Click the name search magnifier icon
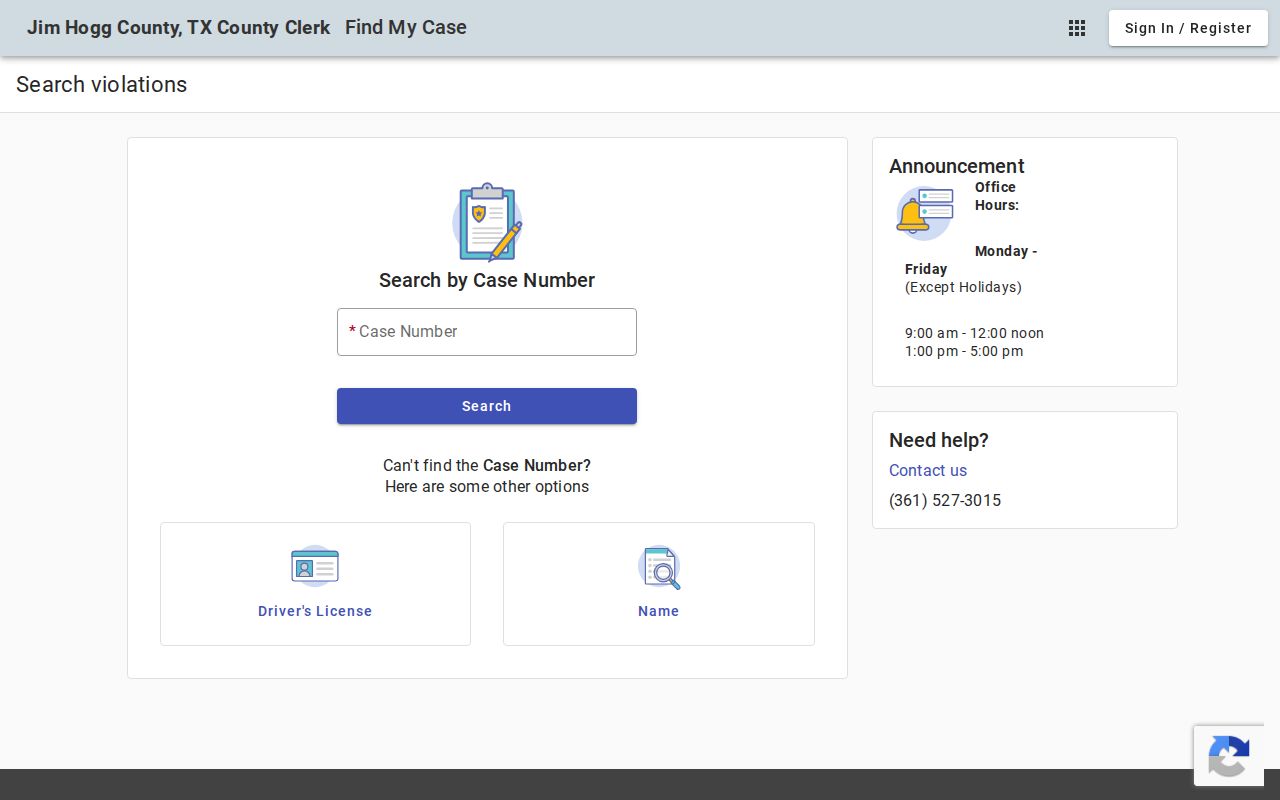 pyautogui.click(x=659, y=567)
